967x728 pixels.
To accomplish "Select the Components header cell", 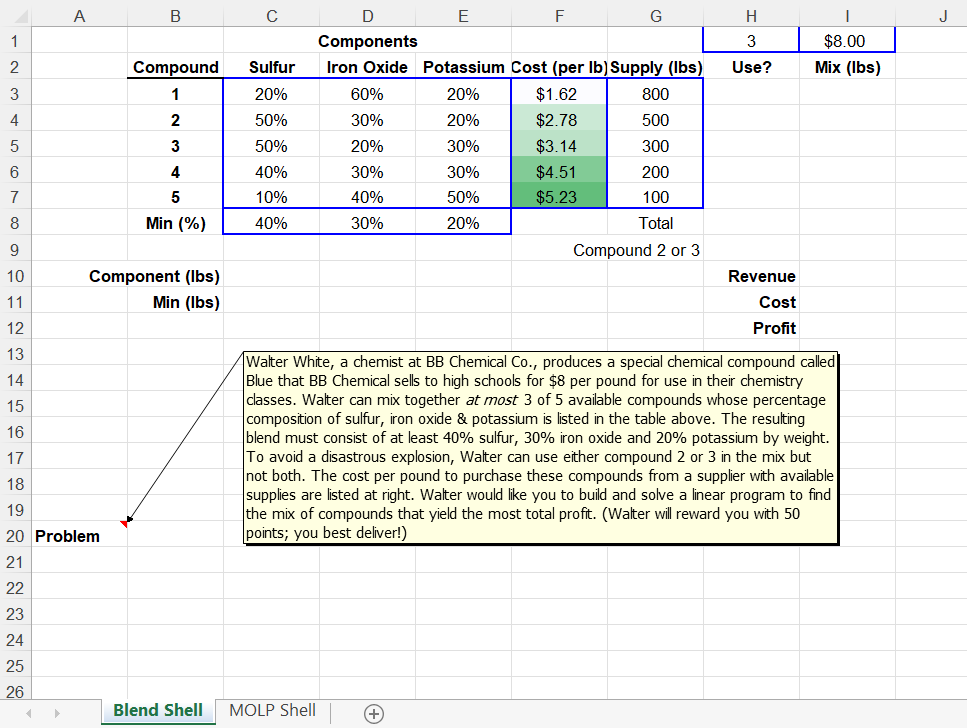I will (x=368, y=41).
